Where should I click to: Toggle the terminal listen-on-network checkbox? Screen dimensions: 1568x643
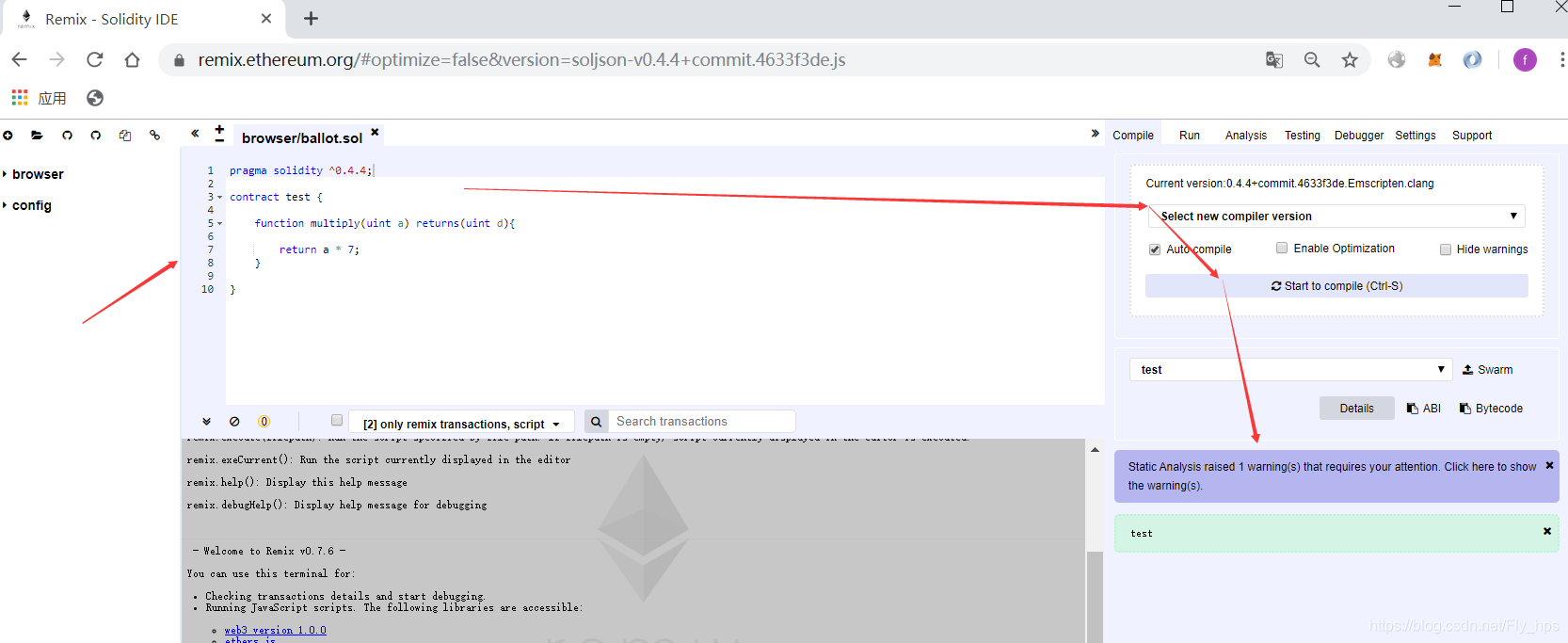click(337, 420)
